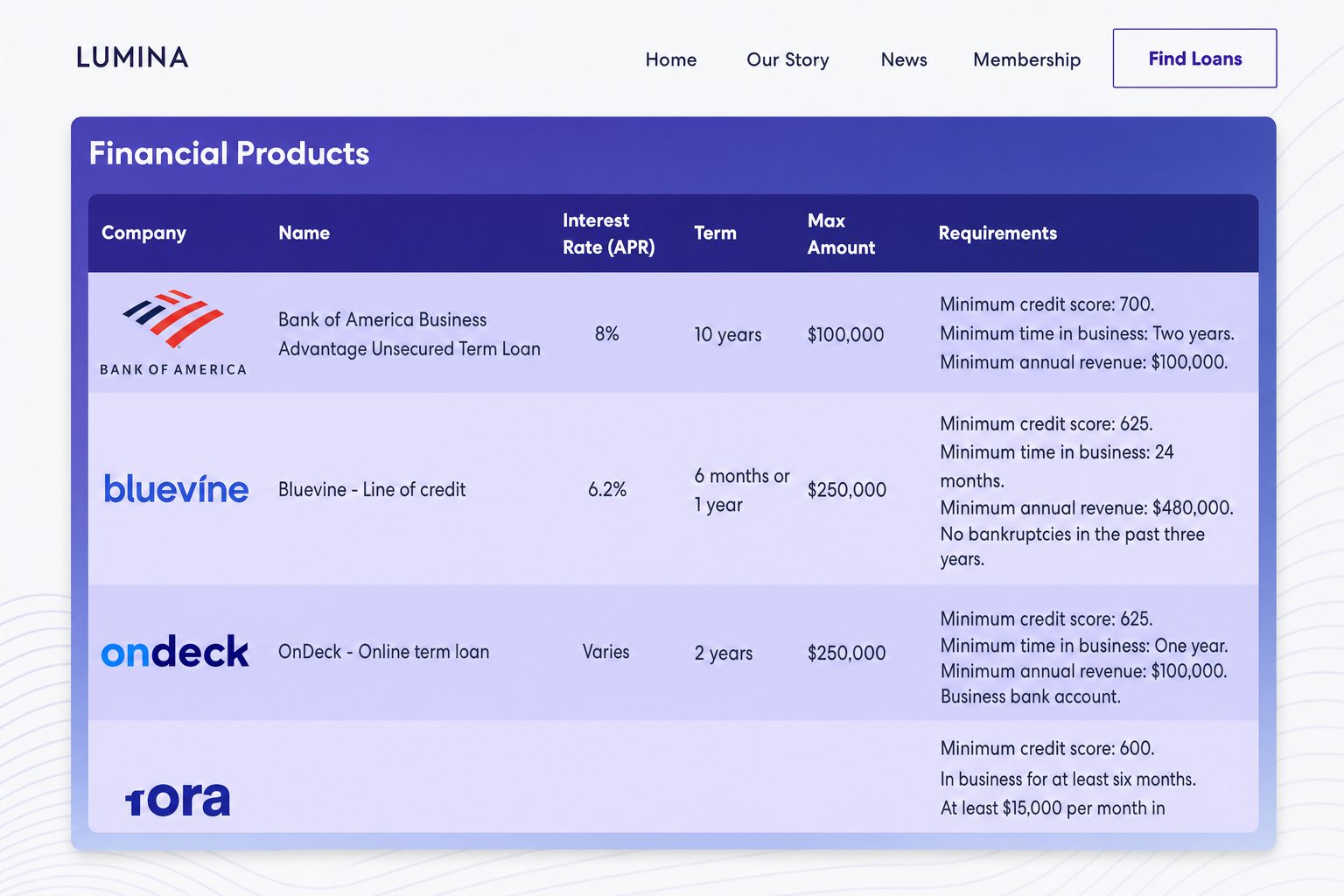Click the Interest Rate (APR) column header

coord(609,234)
